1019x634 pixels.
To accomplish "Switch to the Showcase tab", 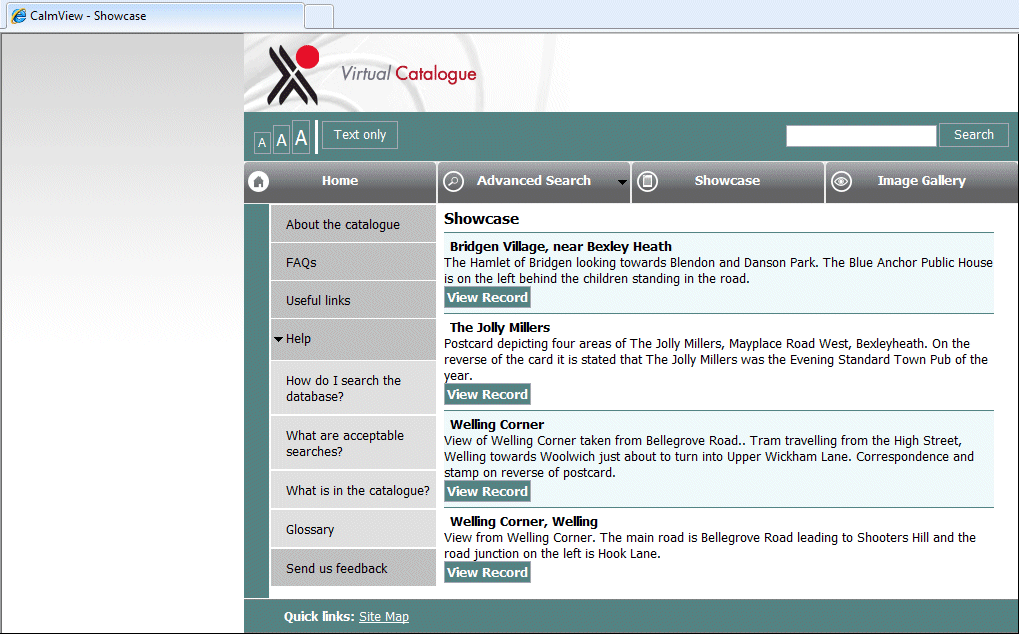I will (727, 181).
